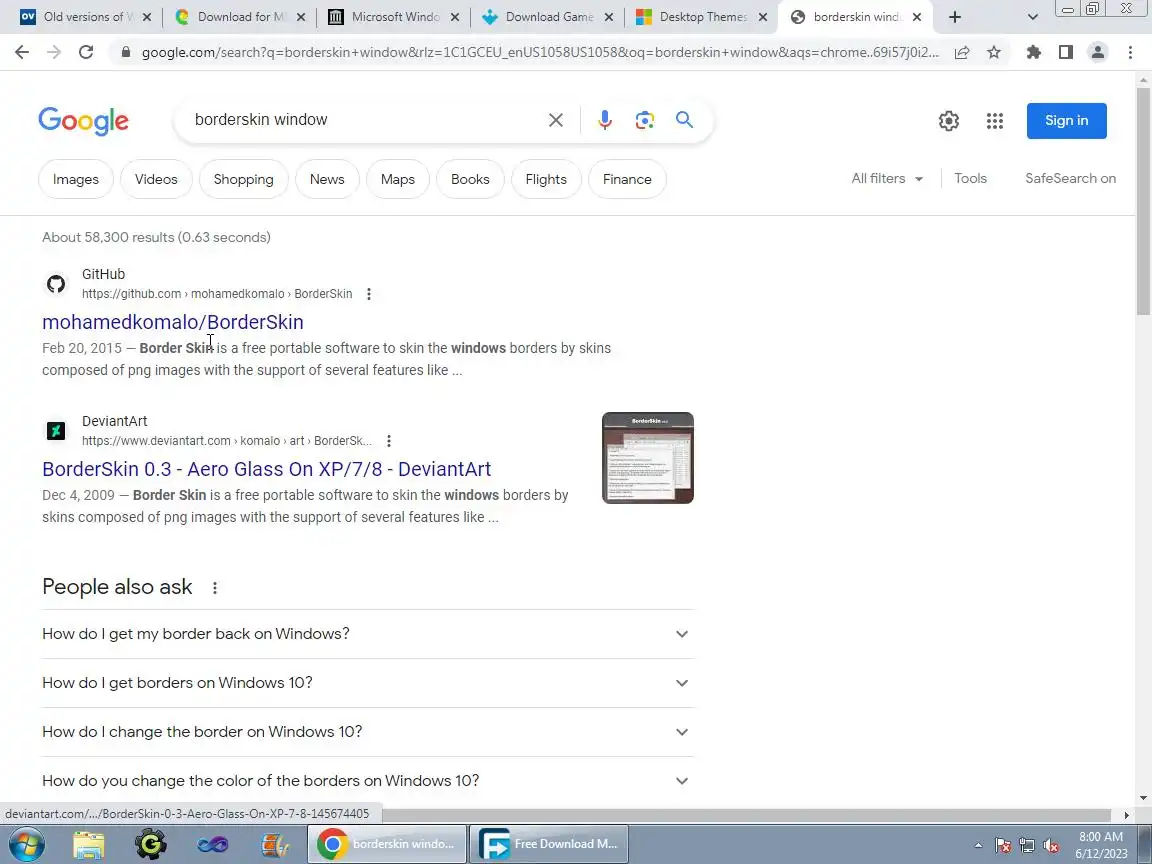Open the Chrome extensions puzzle icon

(x=1034, y=52)
